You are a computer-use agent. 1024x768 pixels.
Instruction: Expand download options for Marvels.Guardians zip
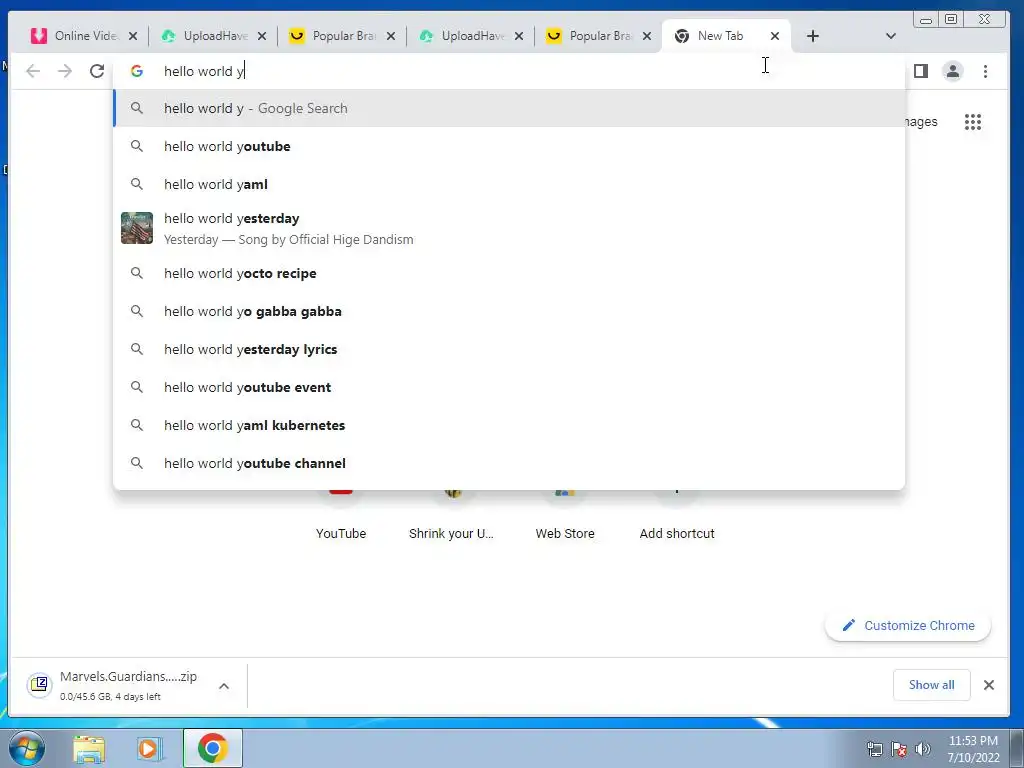pyautogui.click(x=224, y=686)
